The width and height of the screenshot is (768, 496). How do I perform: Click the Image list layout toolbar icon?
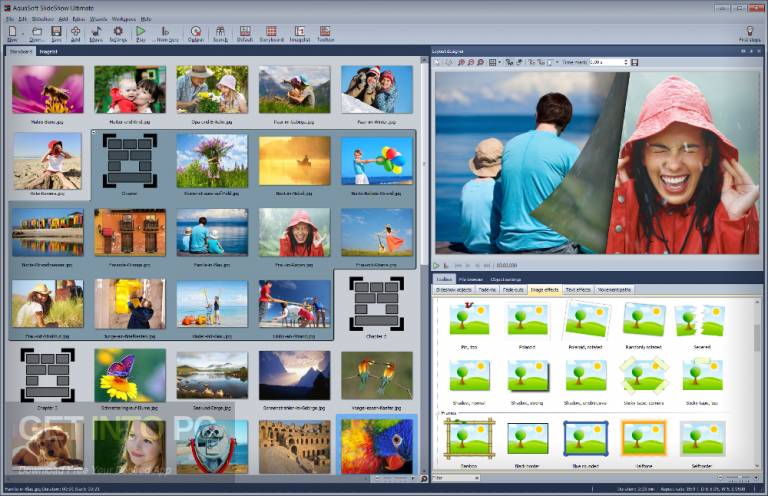click(x=299, y=32)
